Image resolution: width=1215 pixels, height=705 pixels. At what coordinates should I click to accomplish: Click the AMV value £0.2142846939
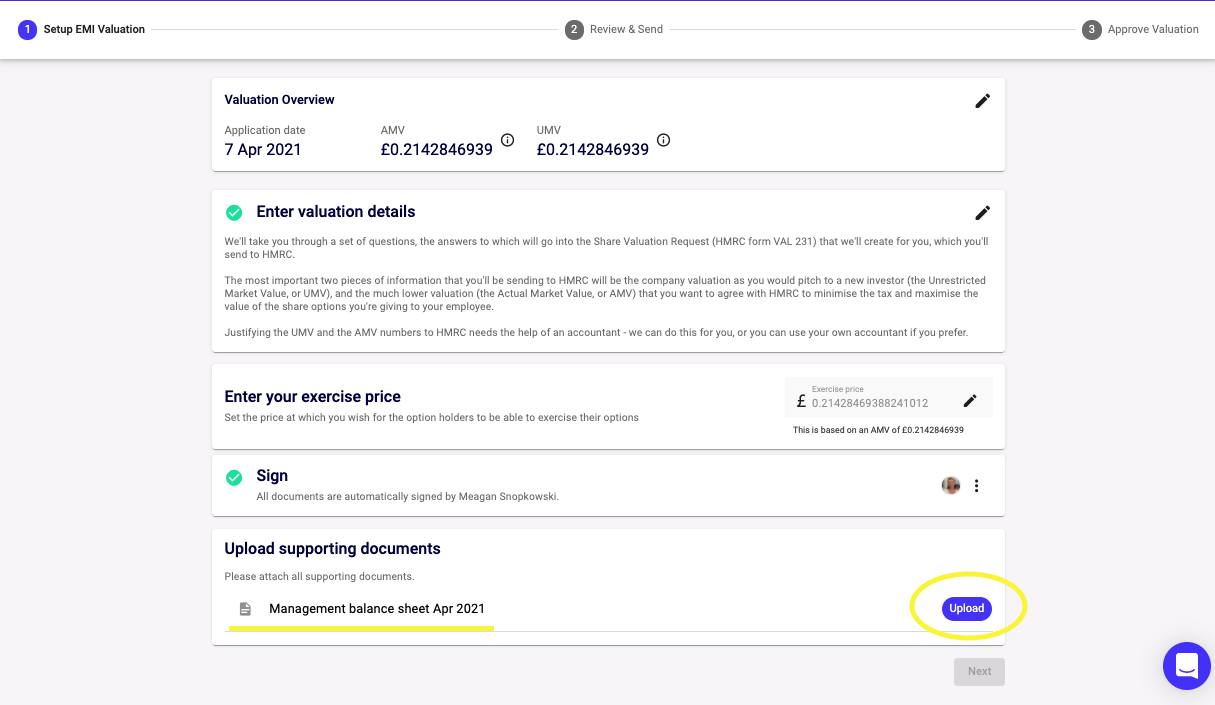click(437, 150)
